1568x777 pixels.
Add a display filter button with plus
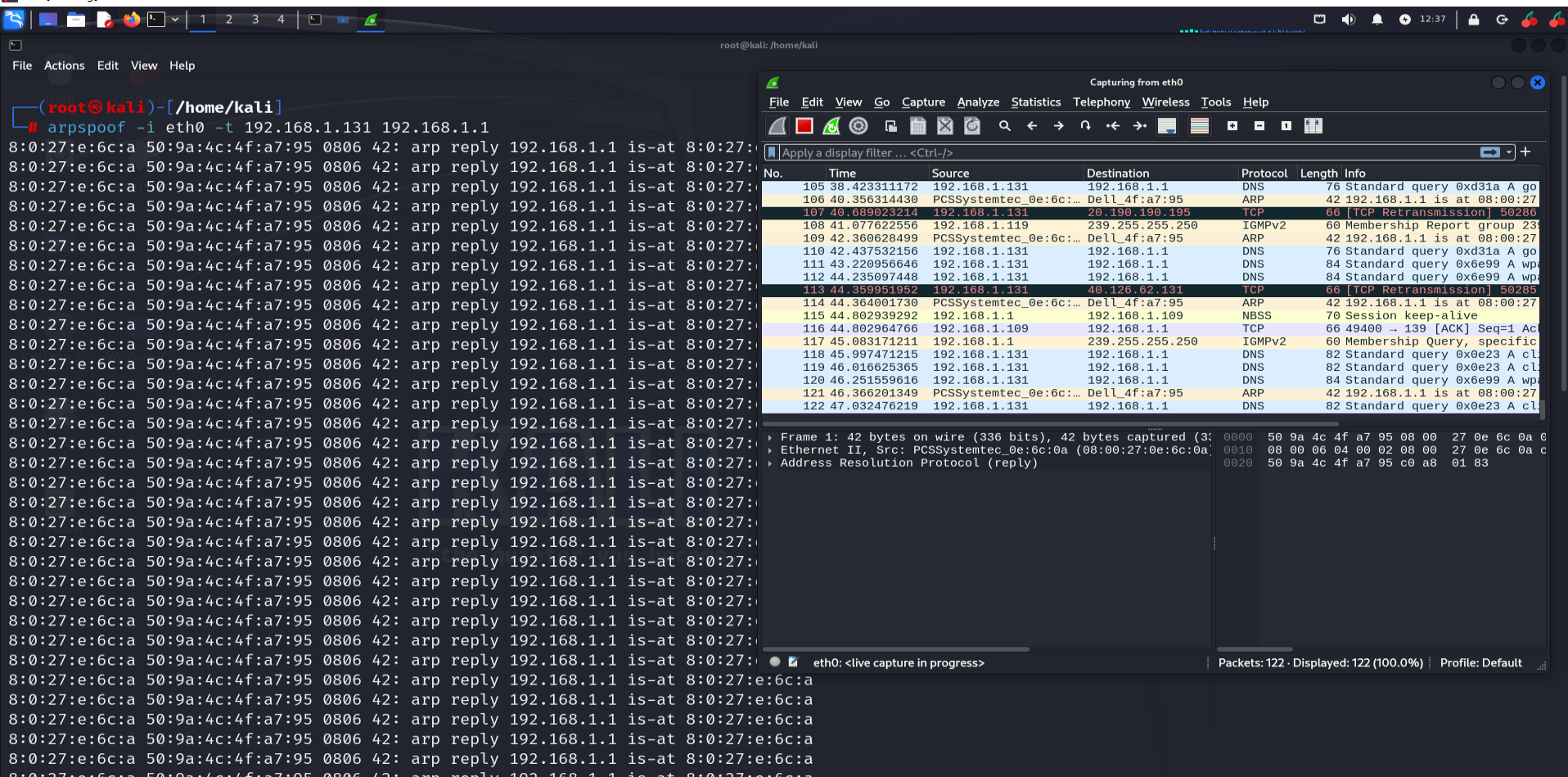[1525, 152]
